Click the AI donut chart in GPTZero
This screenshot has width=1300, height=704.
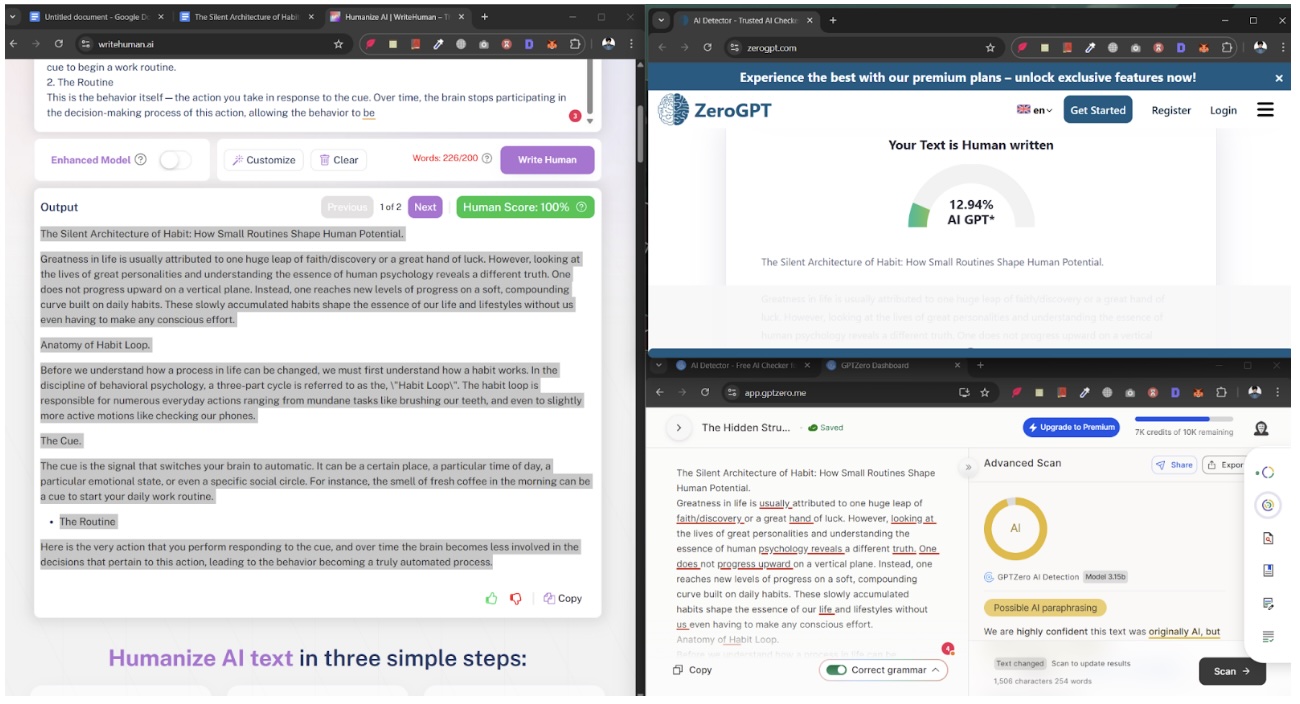(x=1015, y=527)
